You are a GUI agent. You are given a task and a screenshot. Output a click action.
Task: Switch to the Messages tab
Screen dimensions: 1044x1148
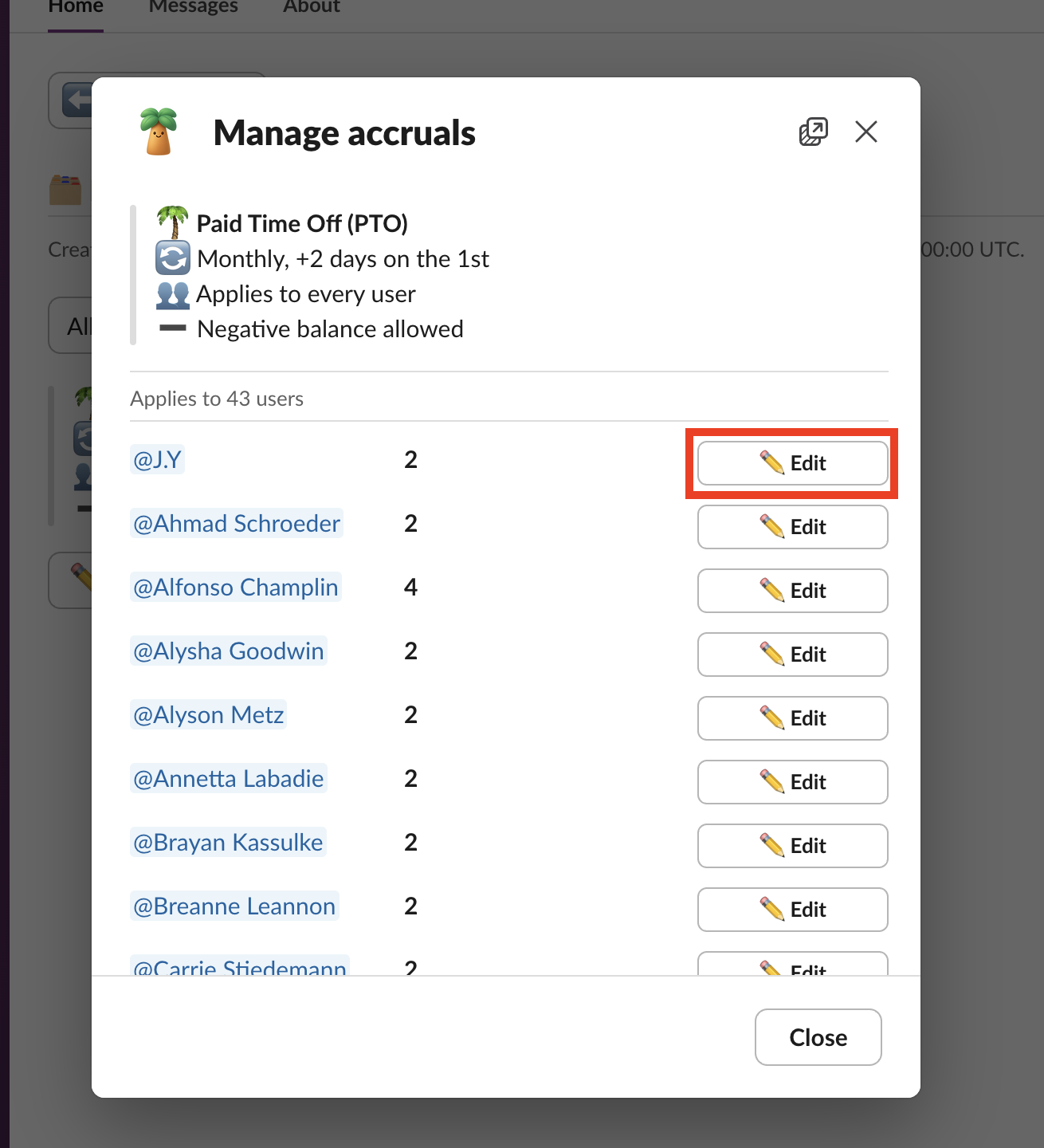tap(193, 8)
